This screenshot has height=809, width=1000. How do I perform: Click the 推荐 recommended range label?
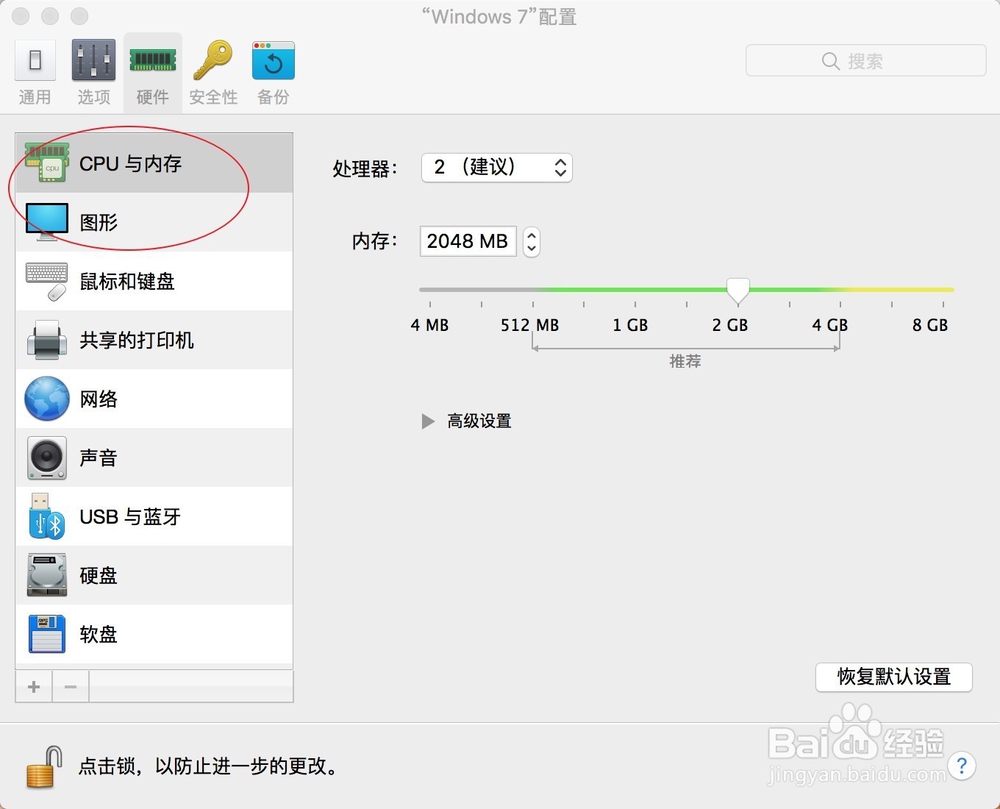(x=685, y=361)
